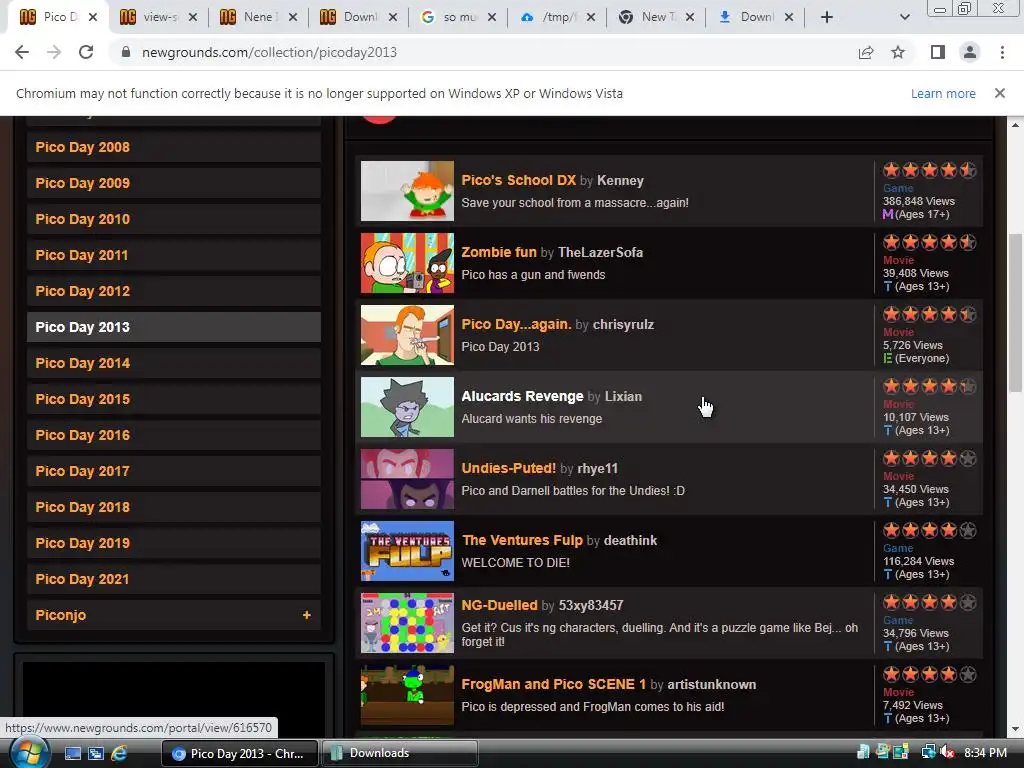Expand the tab search dropdown
Viewport: 1024px width, 768px height.
click(x=904, y=17)
